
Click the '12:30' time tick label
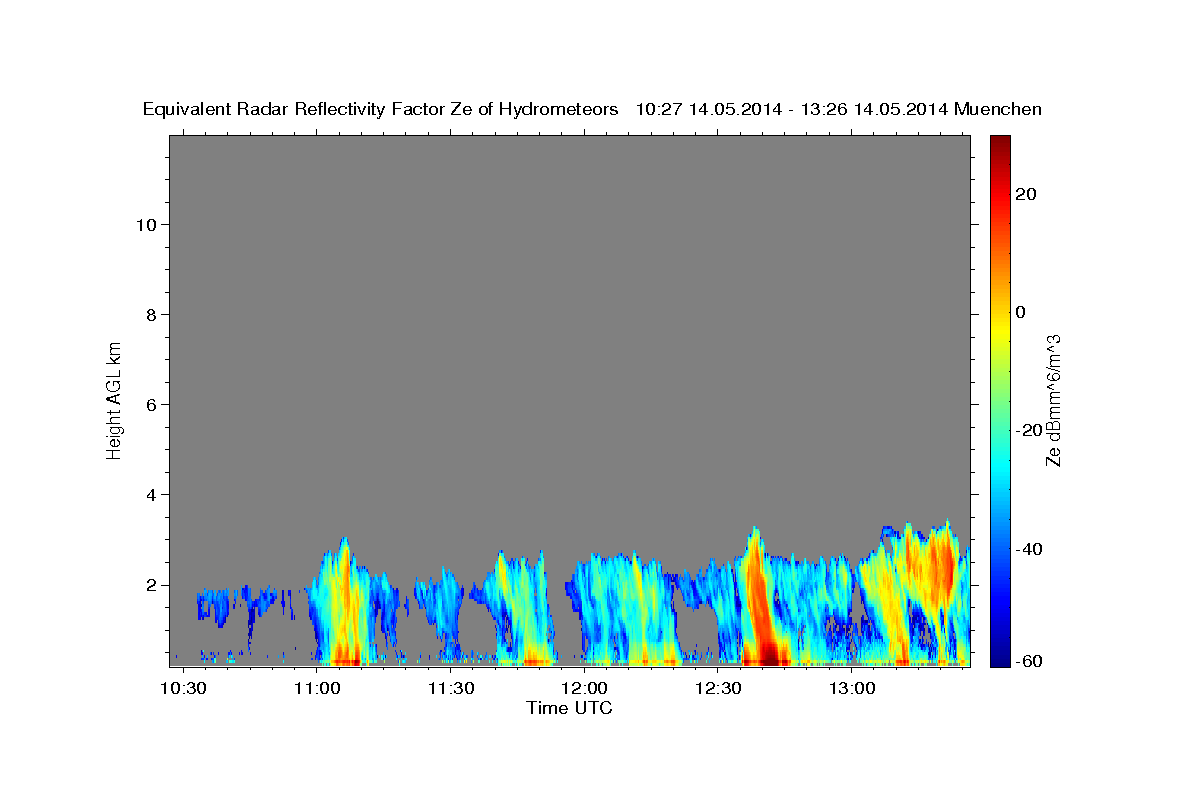point(718,688)
